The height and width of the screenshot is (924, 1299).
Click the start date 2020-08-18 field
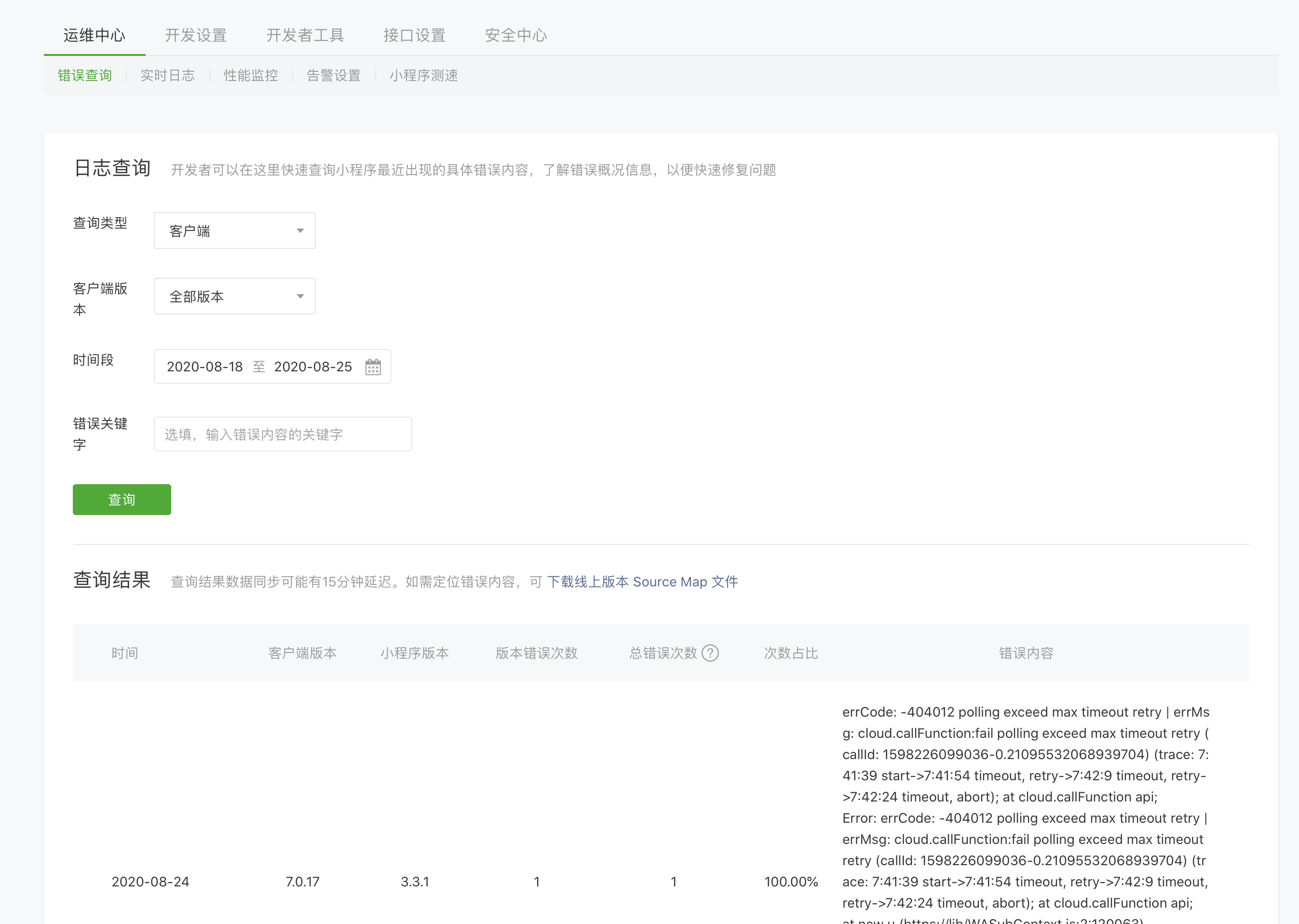point(205,367)
